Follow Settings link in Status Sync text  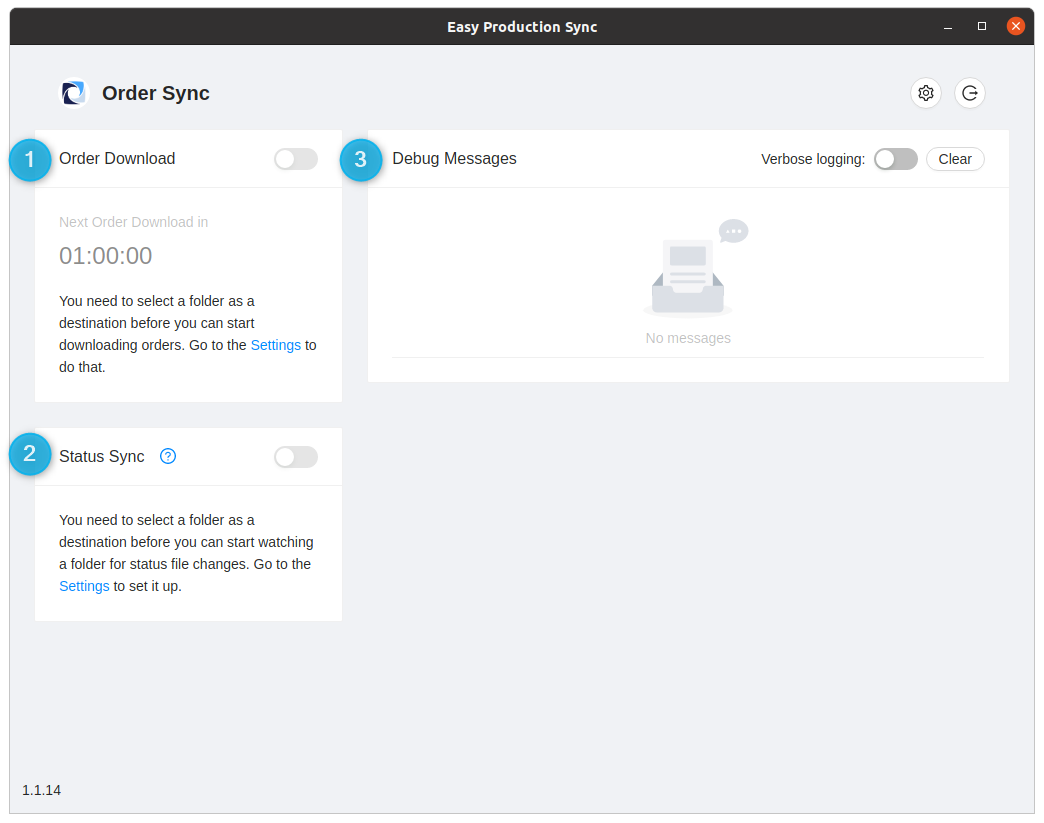[84, 586]
